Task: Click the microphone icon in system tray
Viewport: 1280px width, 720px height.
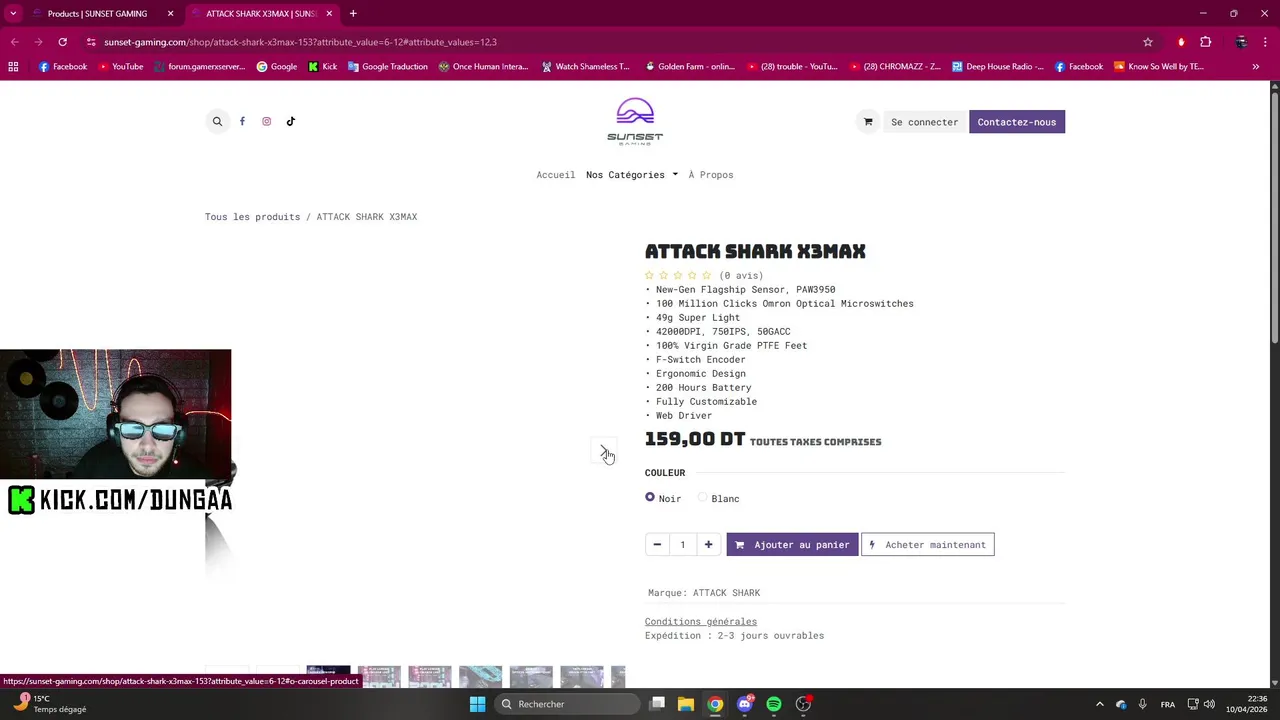Action: coord(1142,704)
